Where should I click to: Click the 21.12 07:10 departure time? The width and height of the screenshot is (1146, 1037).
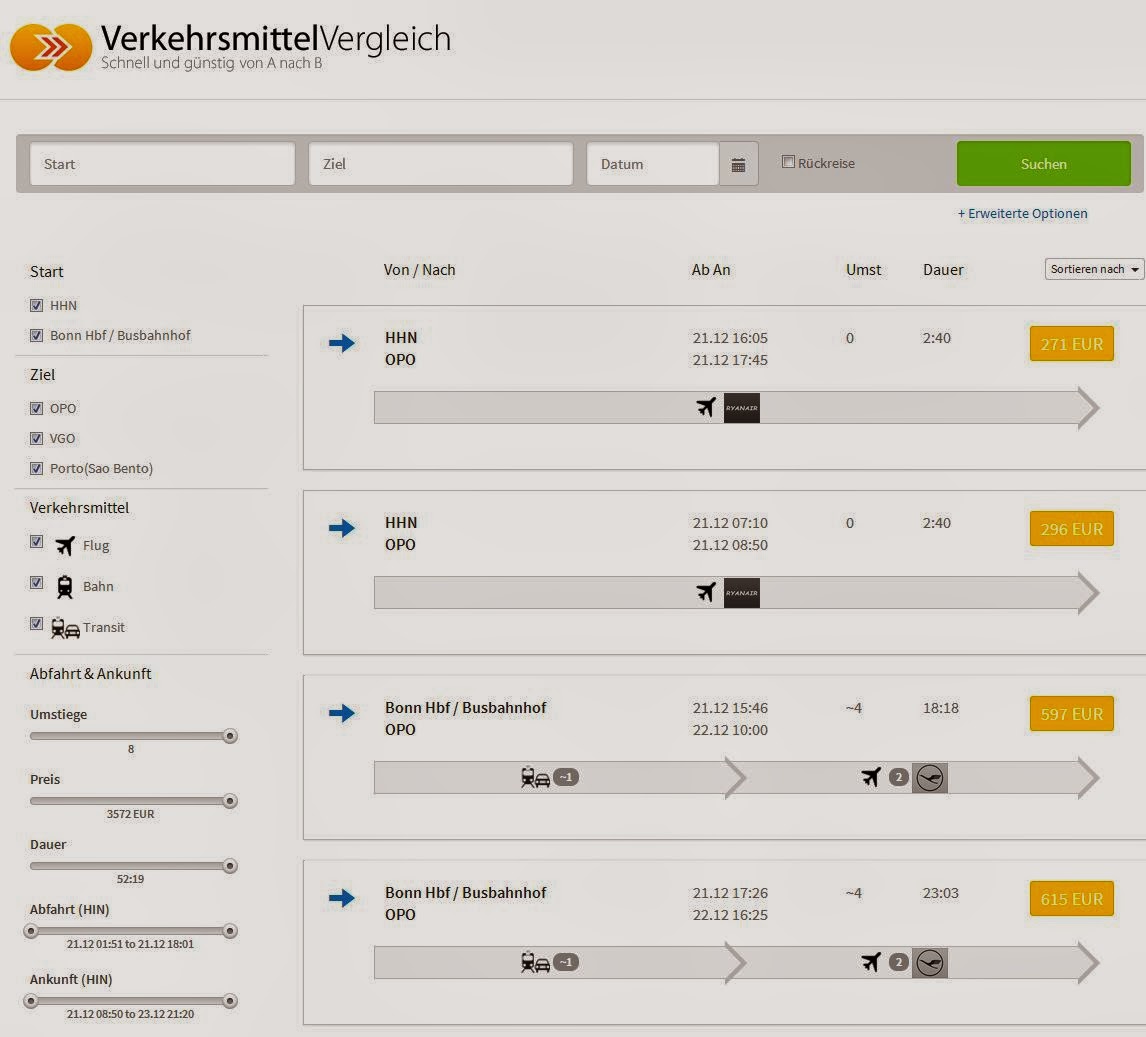730,523
